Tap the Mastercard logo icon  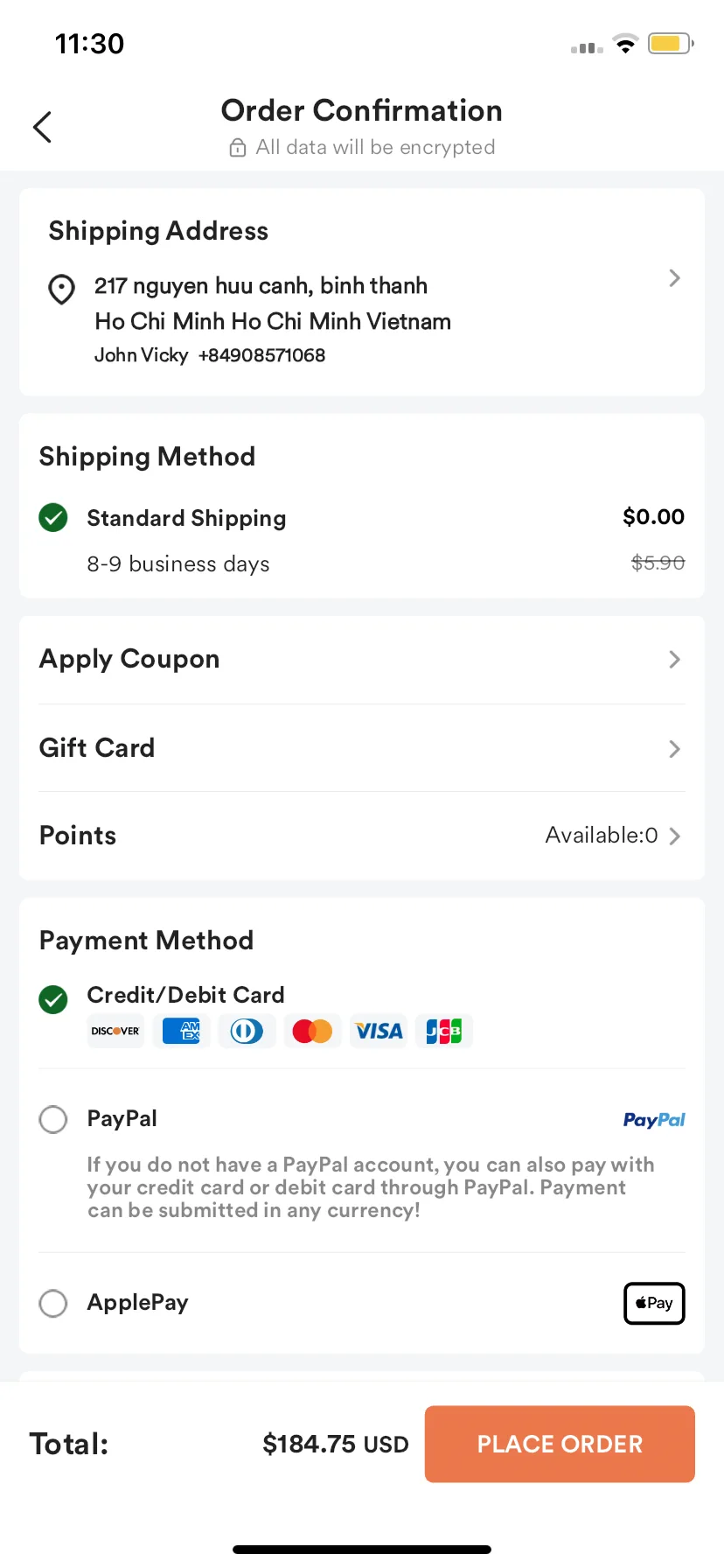coord(312,1031)
